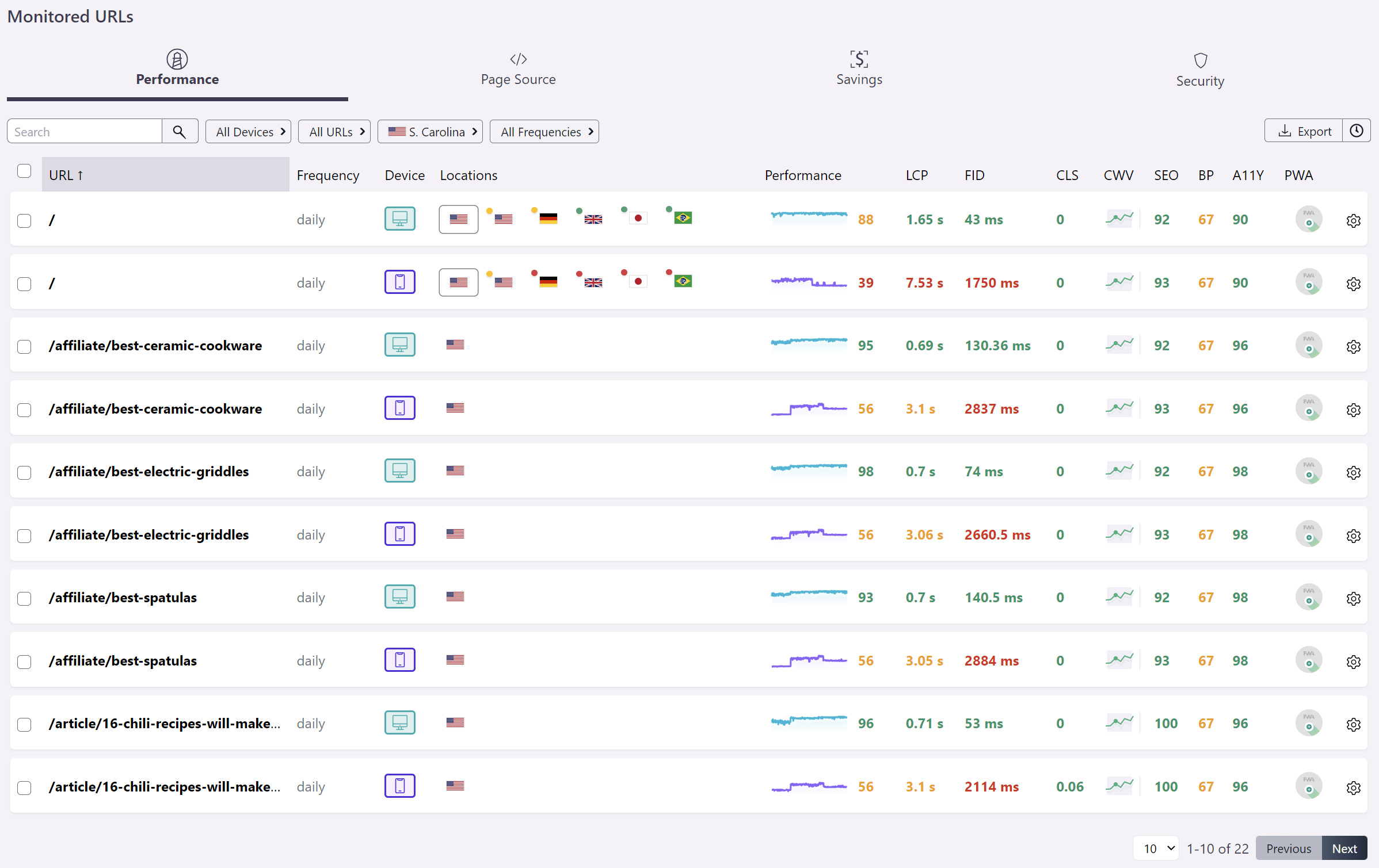
Task: Click PWA badge for desktop best-spatulas row
Action: click(x=1308, y=597)
